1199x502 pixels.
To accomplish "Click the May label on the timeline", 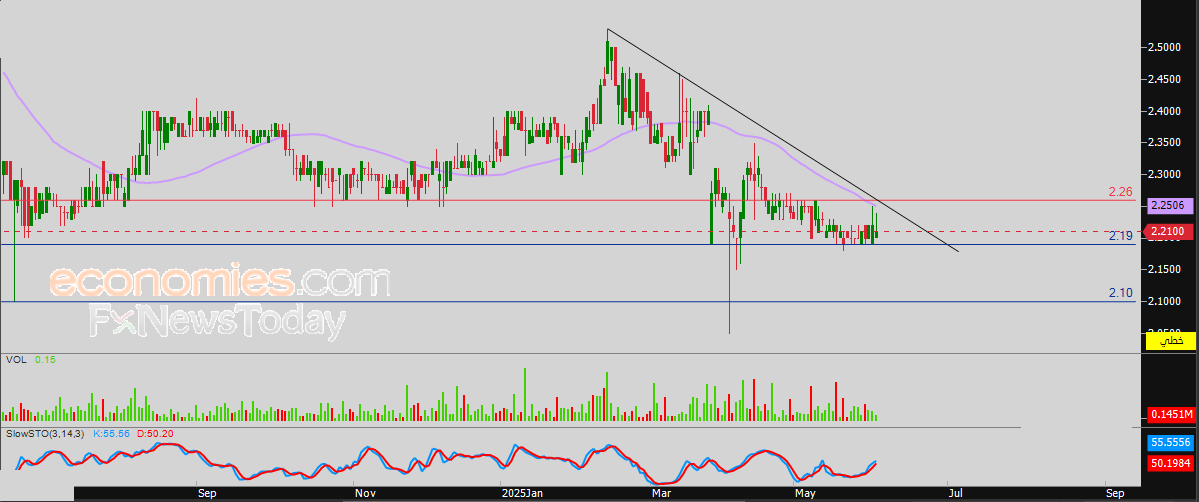I will click(x=805, y=494).
